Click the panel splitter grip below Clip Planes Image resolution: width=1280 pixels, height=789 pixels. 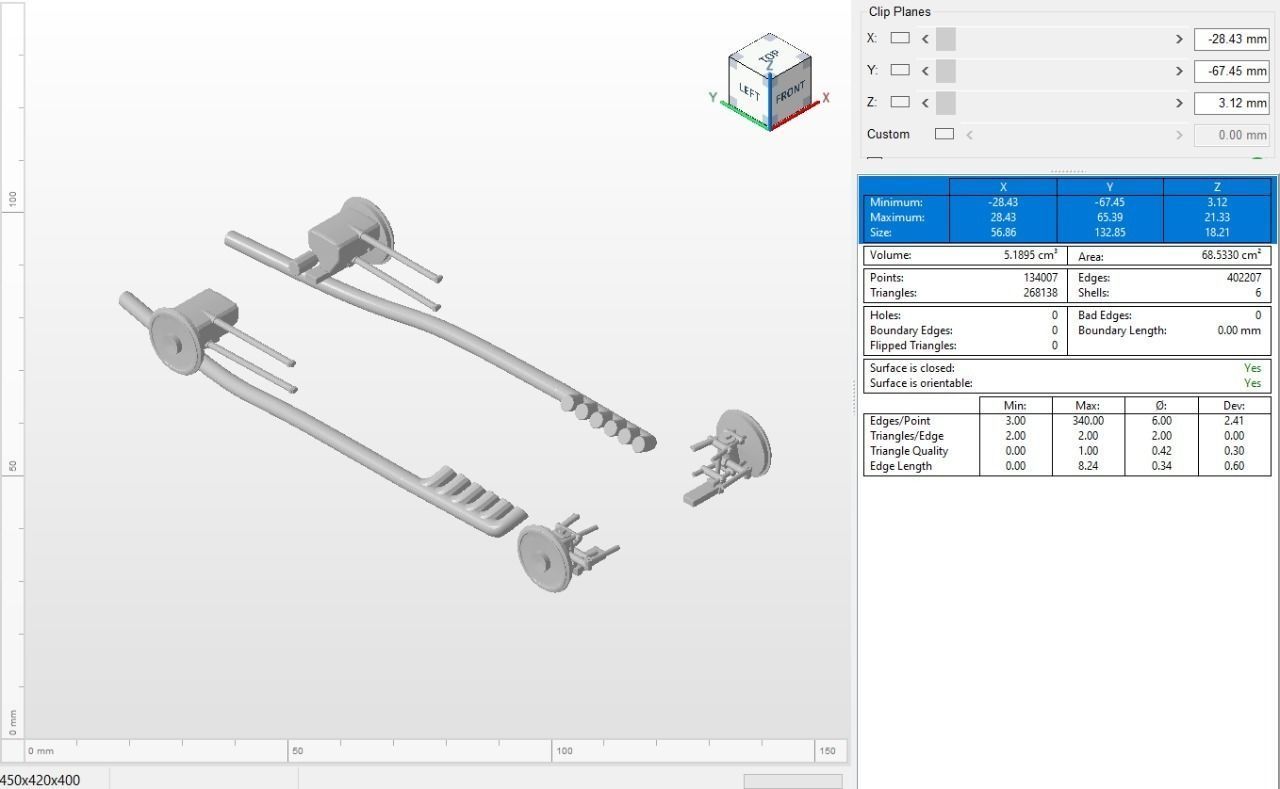pos(1067,171)
